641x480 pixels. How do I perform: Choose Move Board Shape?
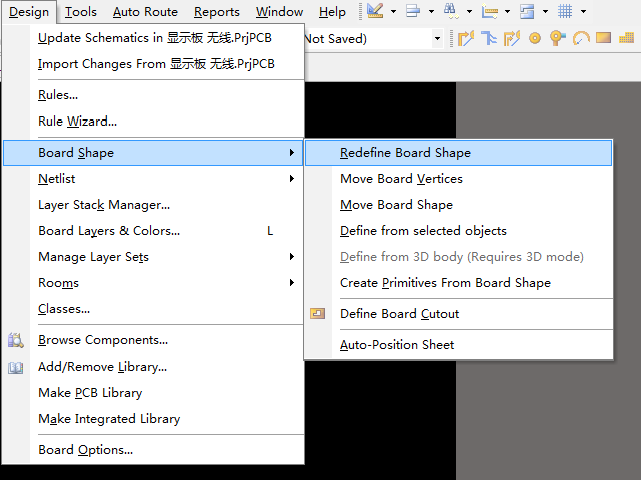coord(458,205)
